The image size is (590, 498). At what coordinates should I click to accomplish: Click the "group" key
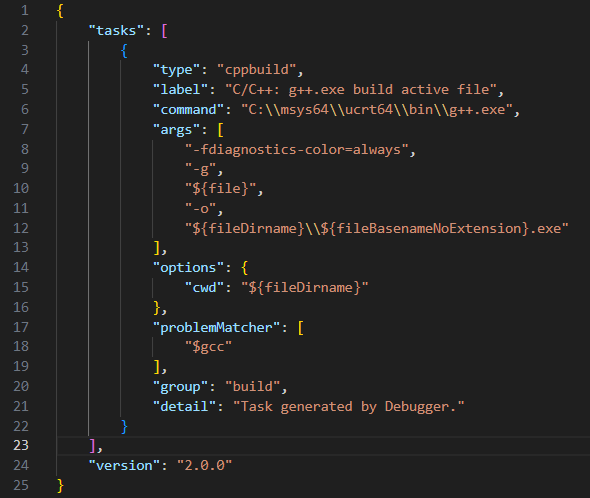click(x=180, y=387)
